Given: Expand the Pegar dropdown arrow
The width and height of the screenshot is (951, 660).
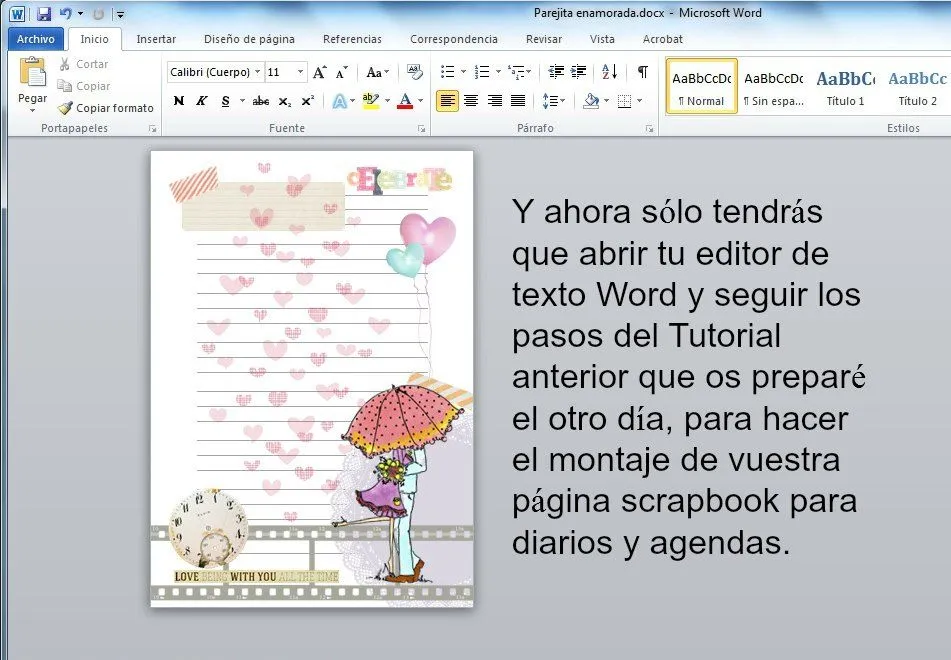Looking at the screenshot, I should point(32,111).
